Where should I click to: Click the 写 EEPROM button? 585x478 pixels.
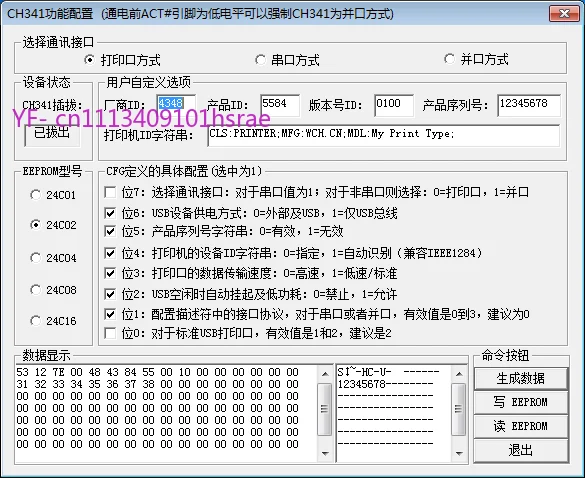[x=521, y=402]
